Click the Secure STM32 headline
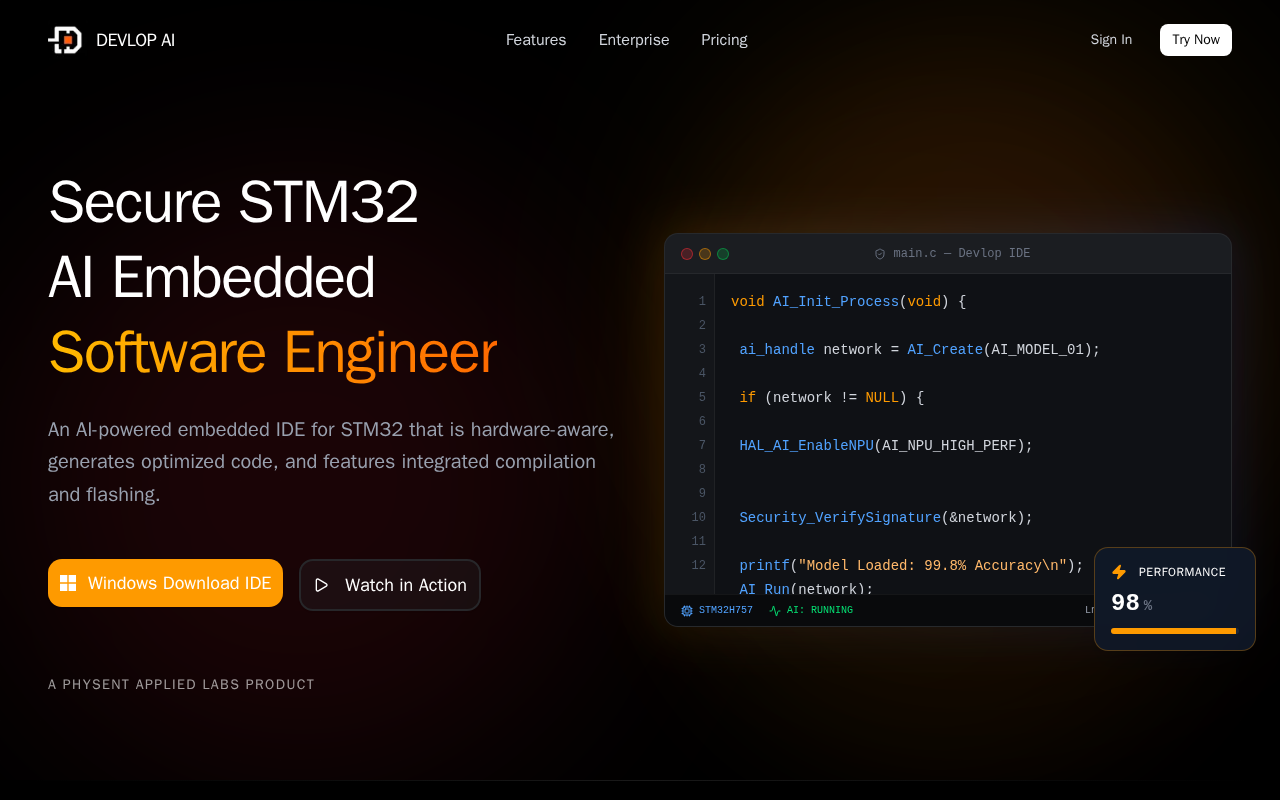This screenshot has width=1280, height=800. (x=234, y=202)
